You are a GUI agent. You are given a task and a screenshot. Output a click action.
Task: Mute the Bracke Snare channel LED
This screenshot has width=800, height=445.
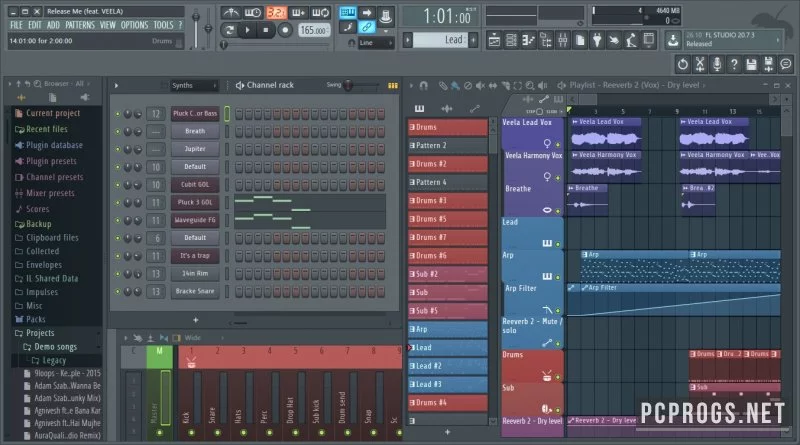pos(118,291)
